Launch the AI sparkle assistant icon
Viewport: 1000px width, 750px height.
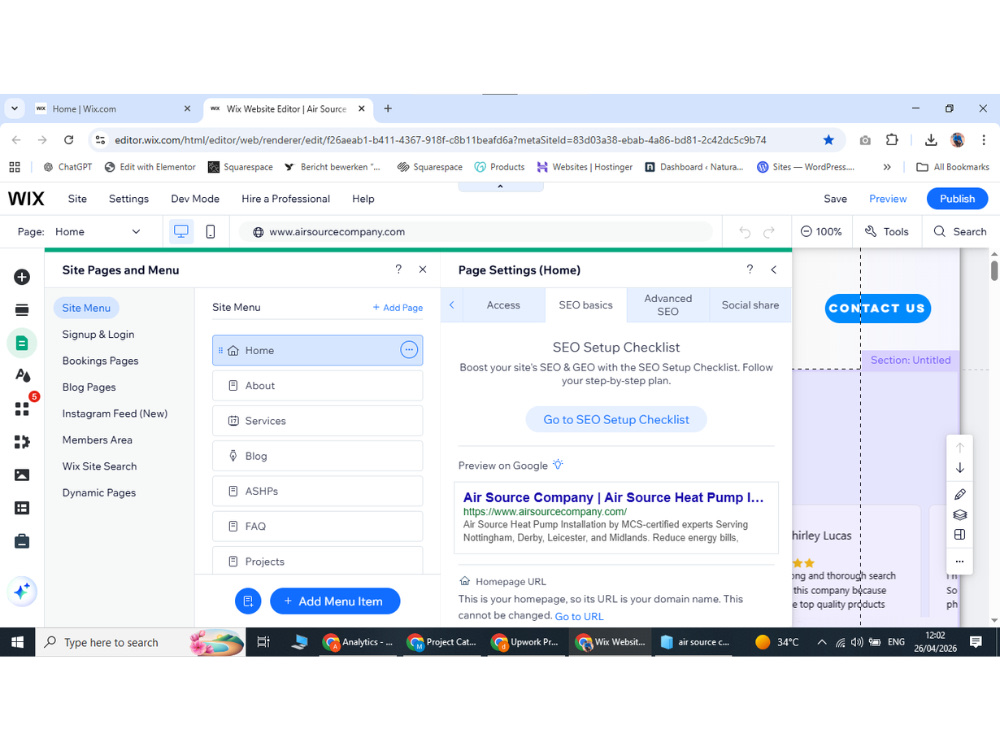coord(22,592)
